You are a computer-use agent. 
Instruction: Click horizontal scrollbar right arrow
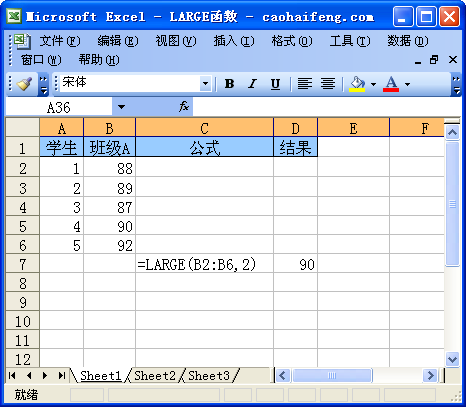click(x=430, y=376)
